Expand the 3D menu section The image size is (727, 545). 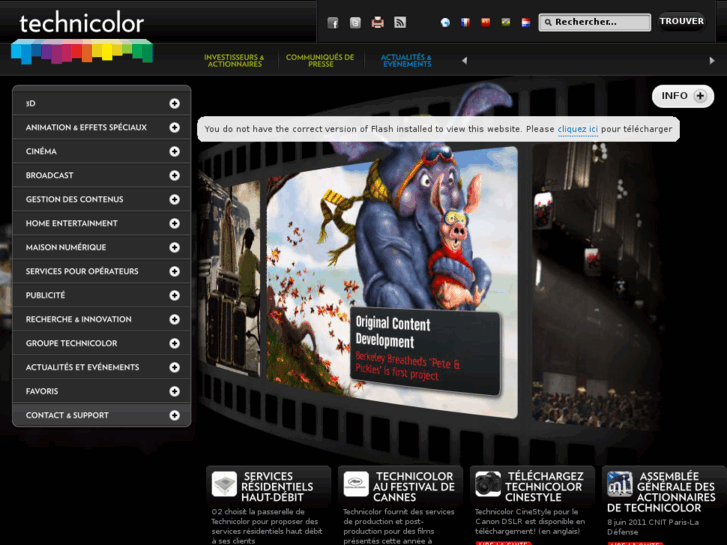point(174,103)
